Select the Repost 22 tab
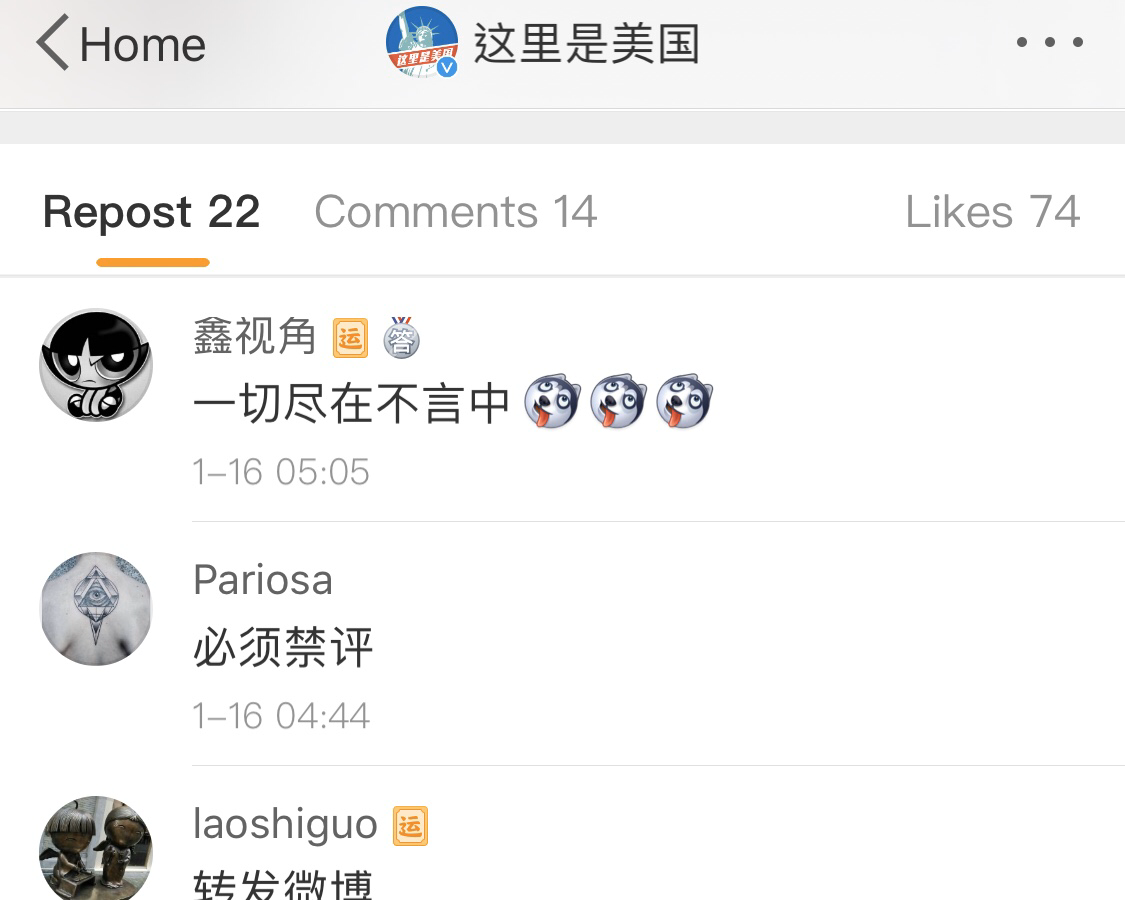Screen dimensions: 1125x900 coord(151,213)
